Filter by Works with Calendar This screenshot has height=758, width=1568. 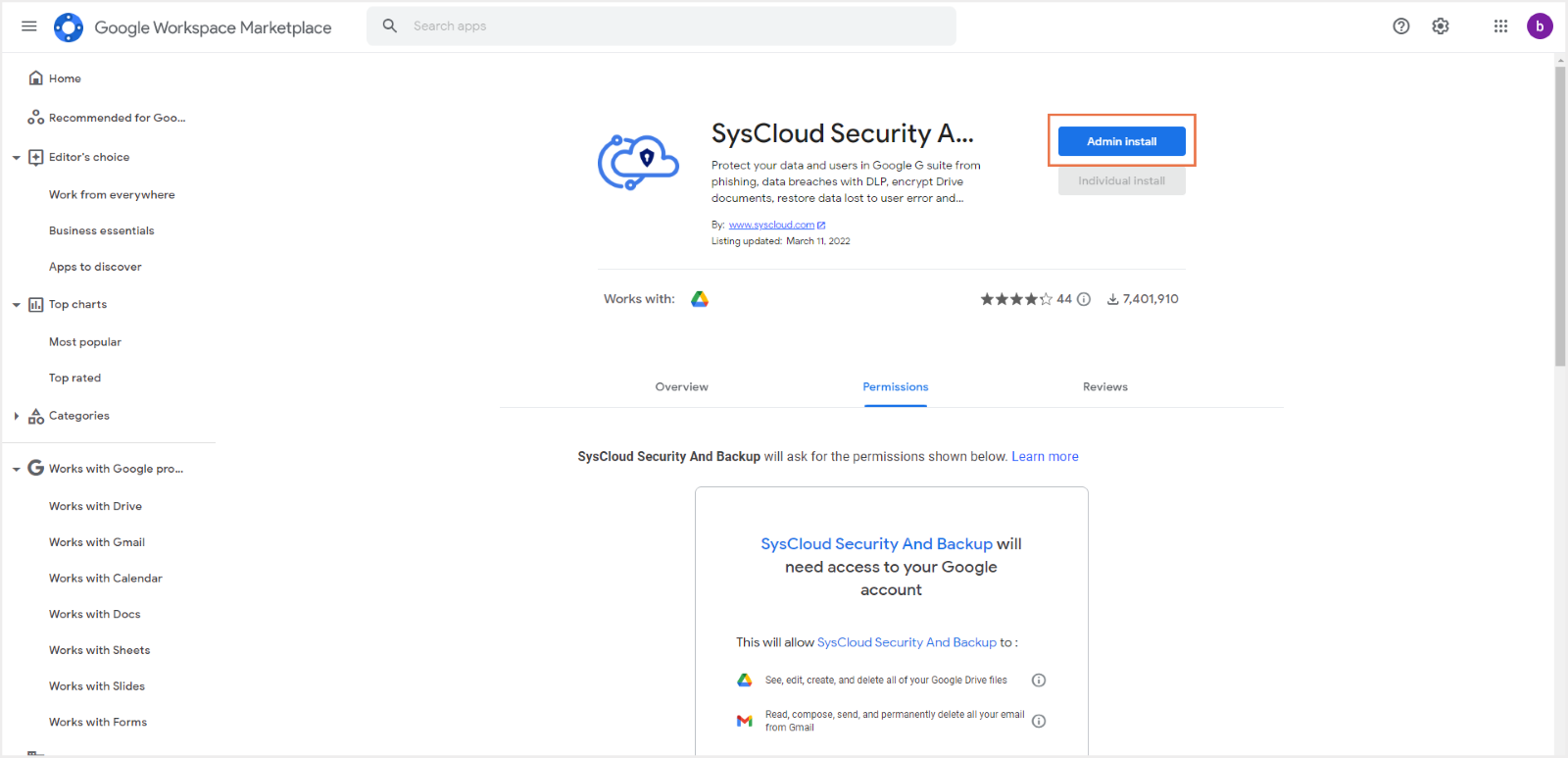pyautogui.click(x=106, y=579)
